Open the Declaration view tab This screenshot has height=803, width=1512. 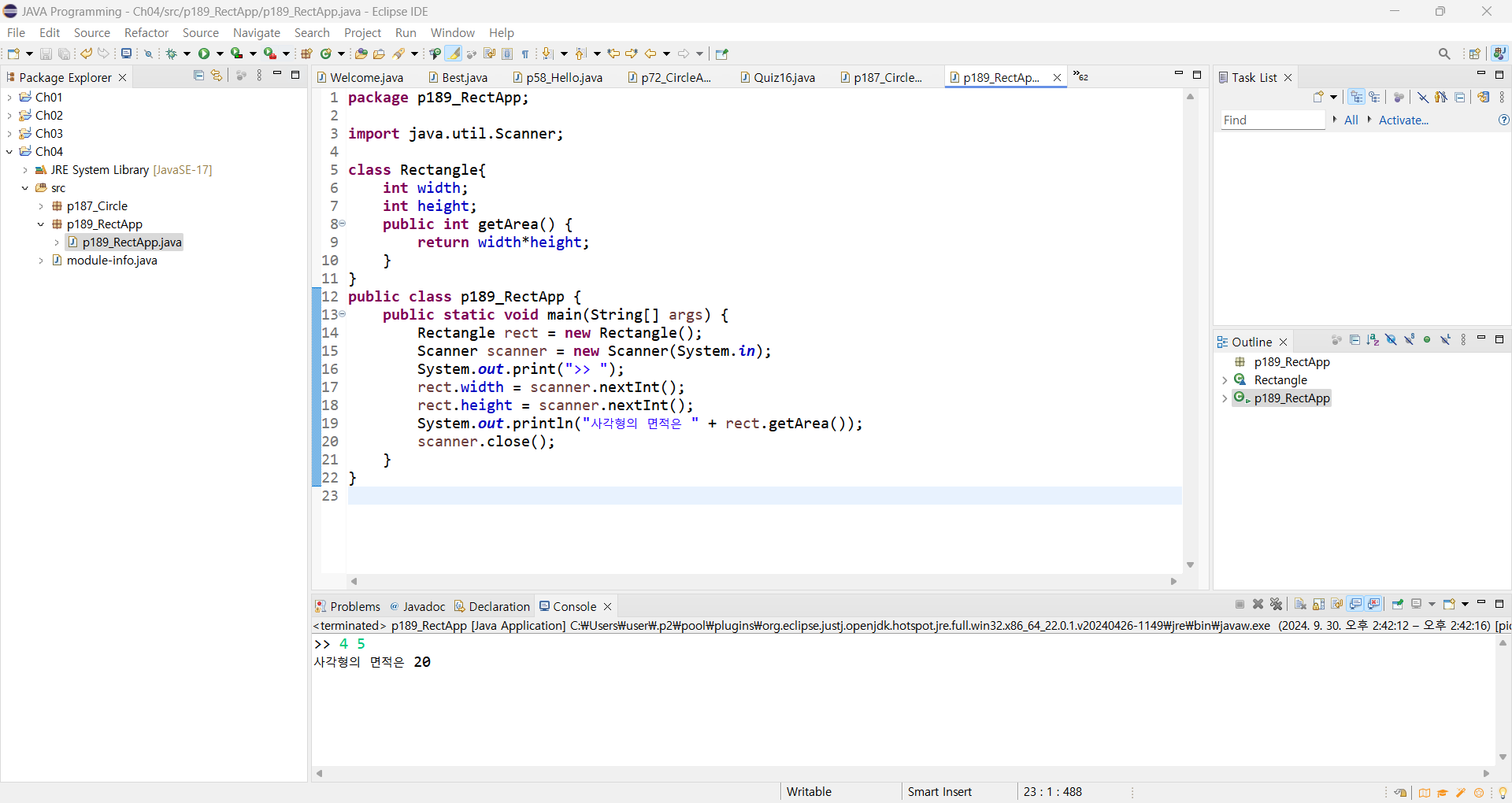[x=492, y=606]
